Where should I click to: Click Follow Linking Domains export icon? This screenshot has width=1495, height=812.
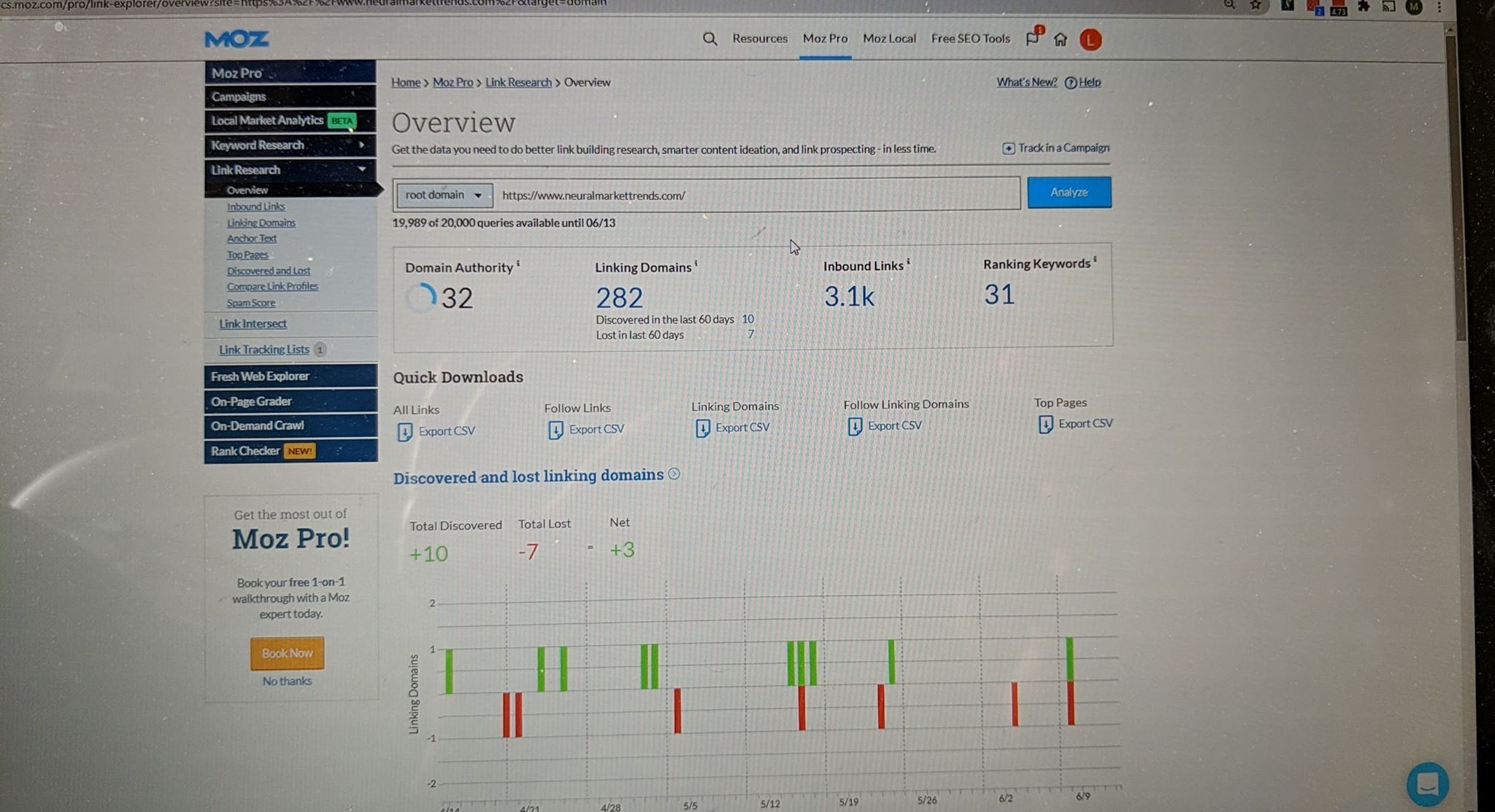(855, 426)
